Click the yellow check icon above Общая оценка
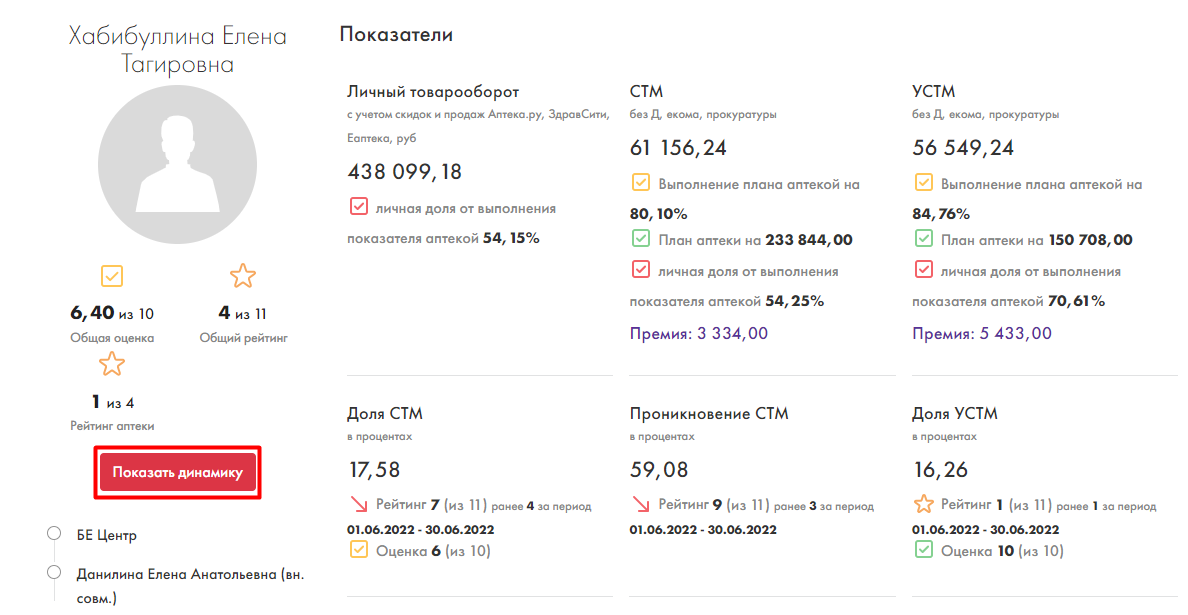 coord(112,276)
